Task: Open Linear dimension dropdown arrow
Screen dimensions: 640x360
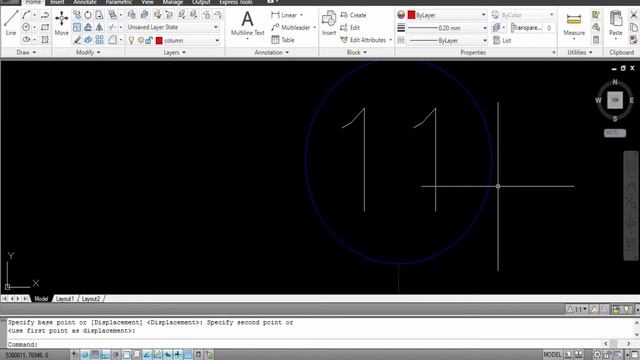Action: (301, 15)
